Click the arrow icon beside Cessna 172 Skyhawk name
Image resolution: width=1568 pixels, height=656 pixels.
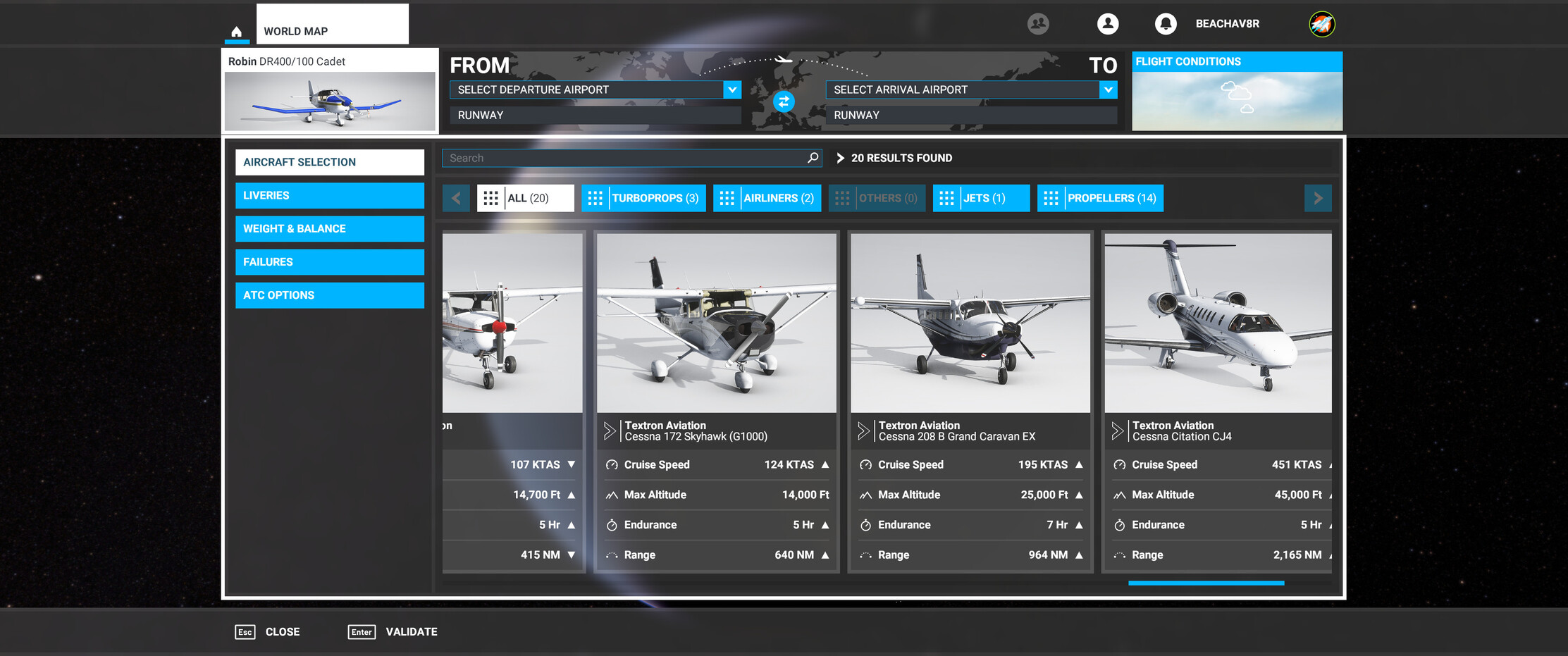pos(610,431)
